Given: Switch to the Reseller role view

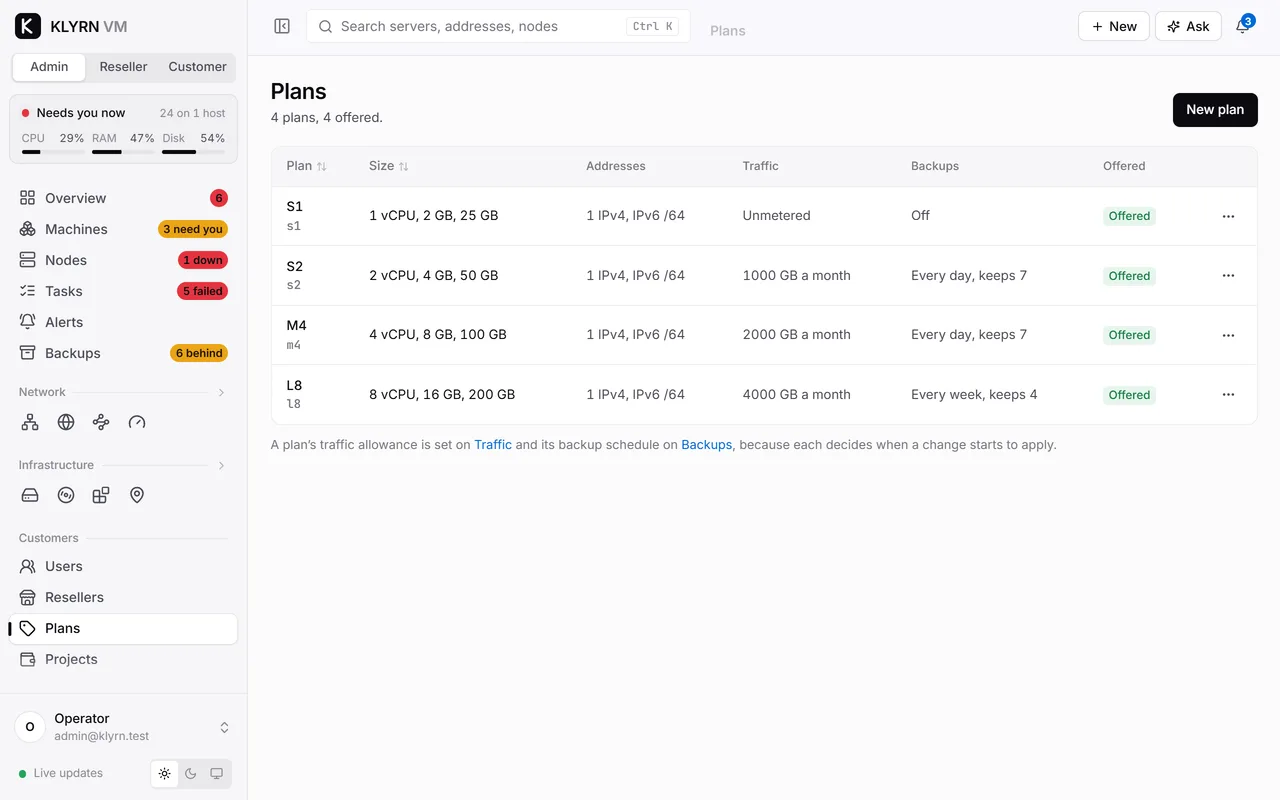Looking at the screenshot, I should [124, 67].
